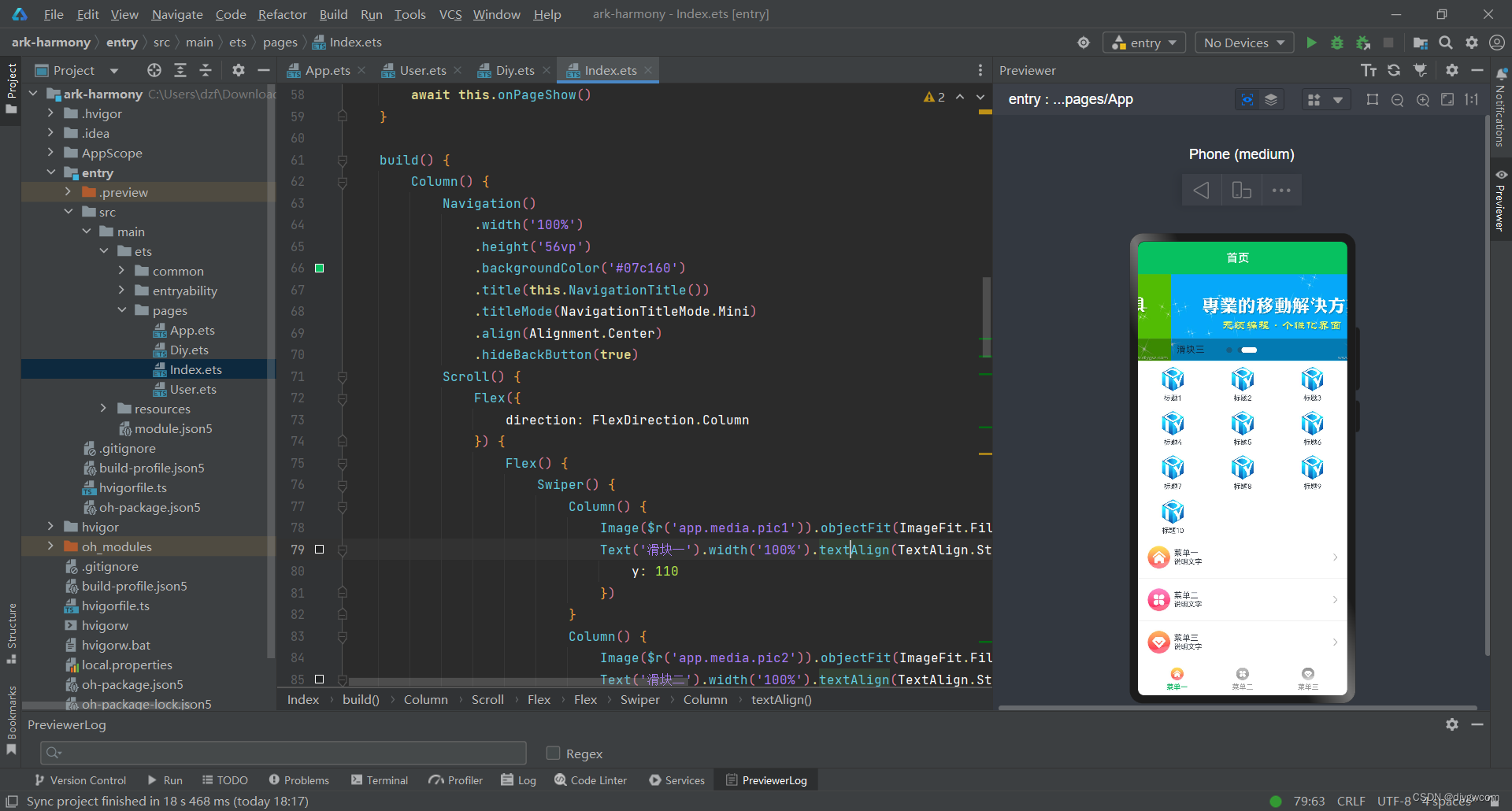Image resolution: width=1512 pixels, height=811 pixels.
Task: Switch to the Diy.ets editor tab
Action: tap(514, 70)
